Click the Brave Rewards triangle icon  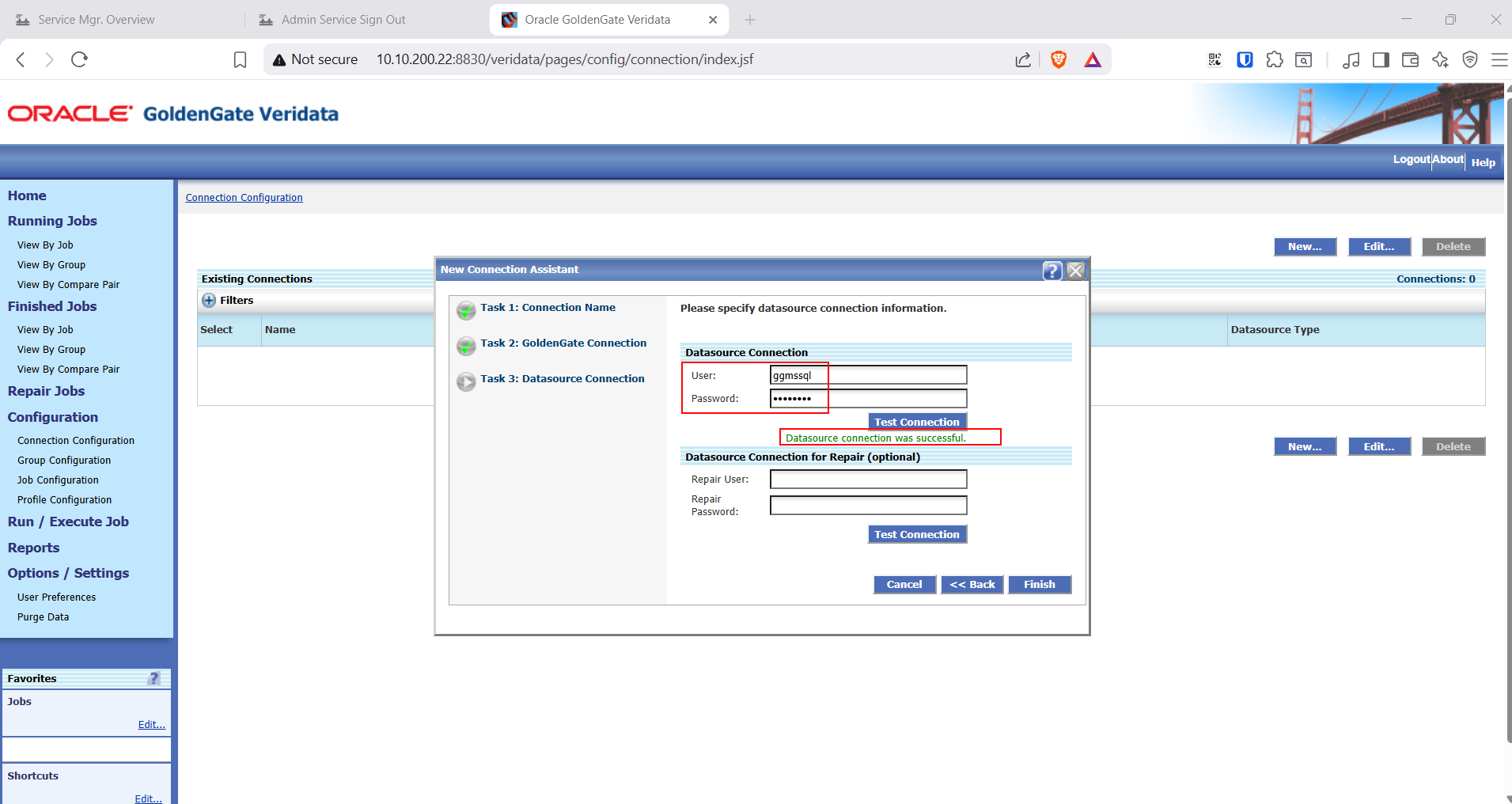click(x=1093, y=59)
